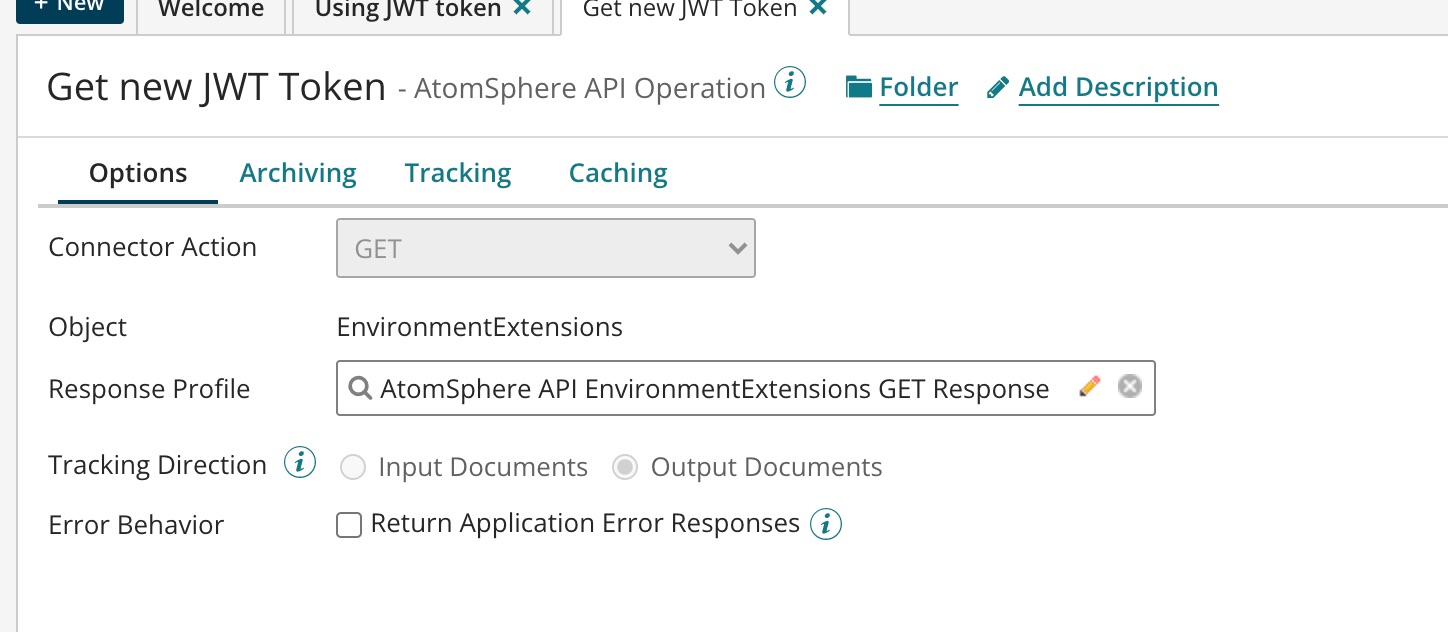Close the Get new JWT Token tab
Image resolution: width=1448 pixels, height=632 pixels.
point(818,7)
